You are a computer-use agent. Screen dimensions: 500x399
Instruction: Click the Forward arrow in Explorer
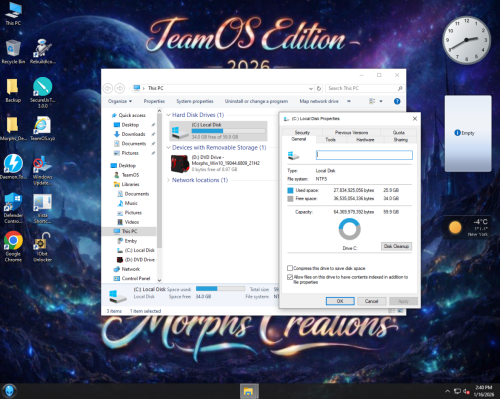pyautogui.click(x=120, y=88)
